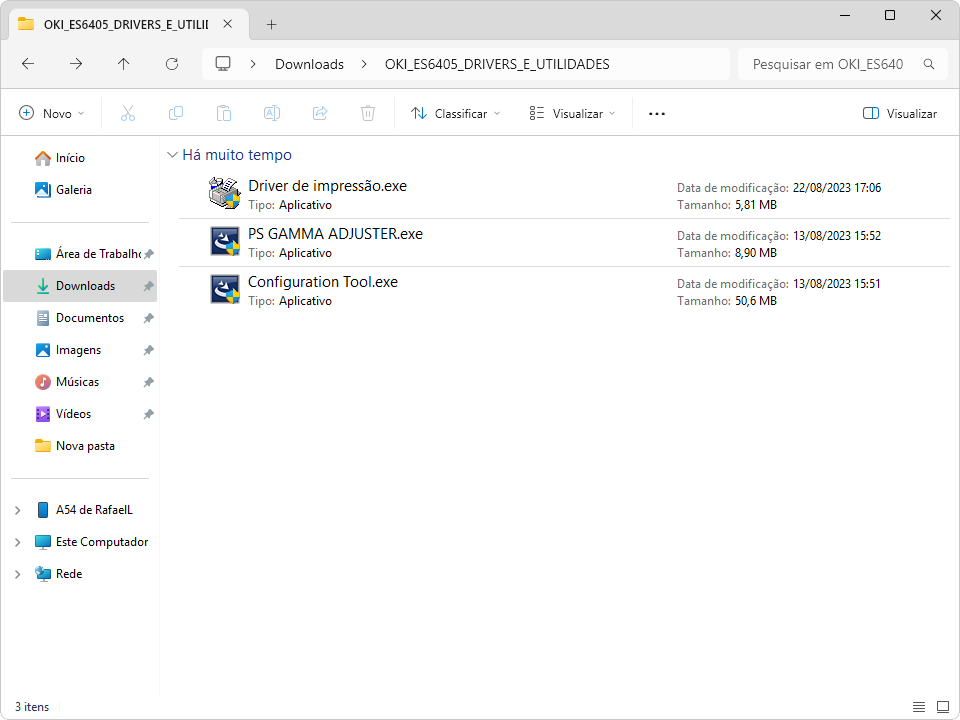The width and height of the screenshot is (960, 720).
Task: Click the 8,90 MB file size
Action: 756,253
